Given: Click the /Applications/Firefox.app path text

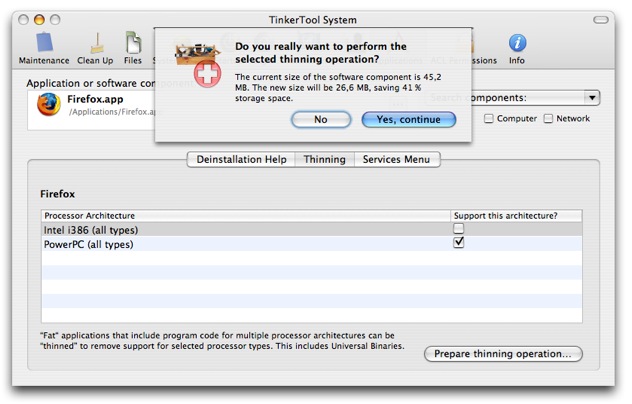Looking at the screenshot, I should tap(113, 112).
